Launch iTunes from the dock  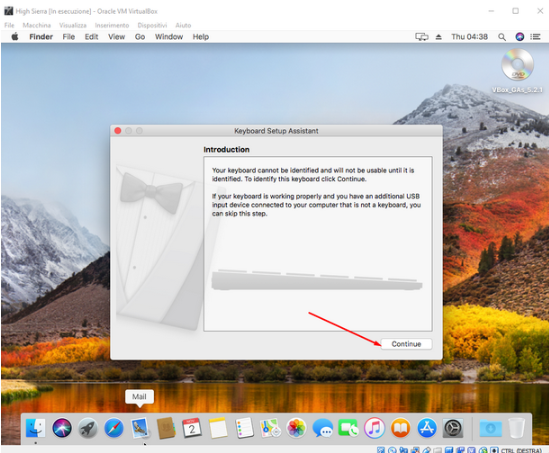[x=374, y=428]
